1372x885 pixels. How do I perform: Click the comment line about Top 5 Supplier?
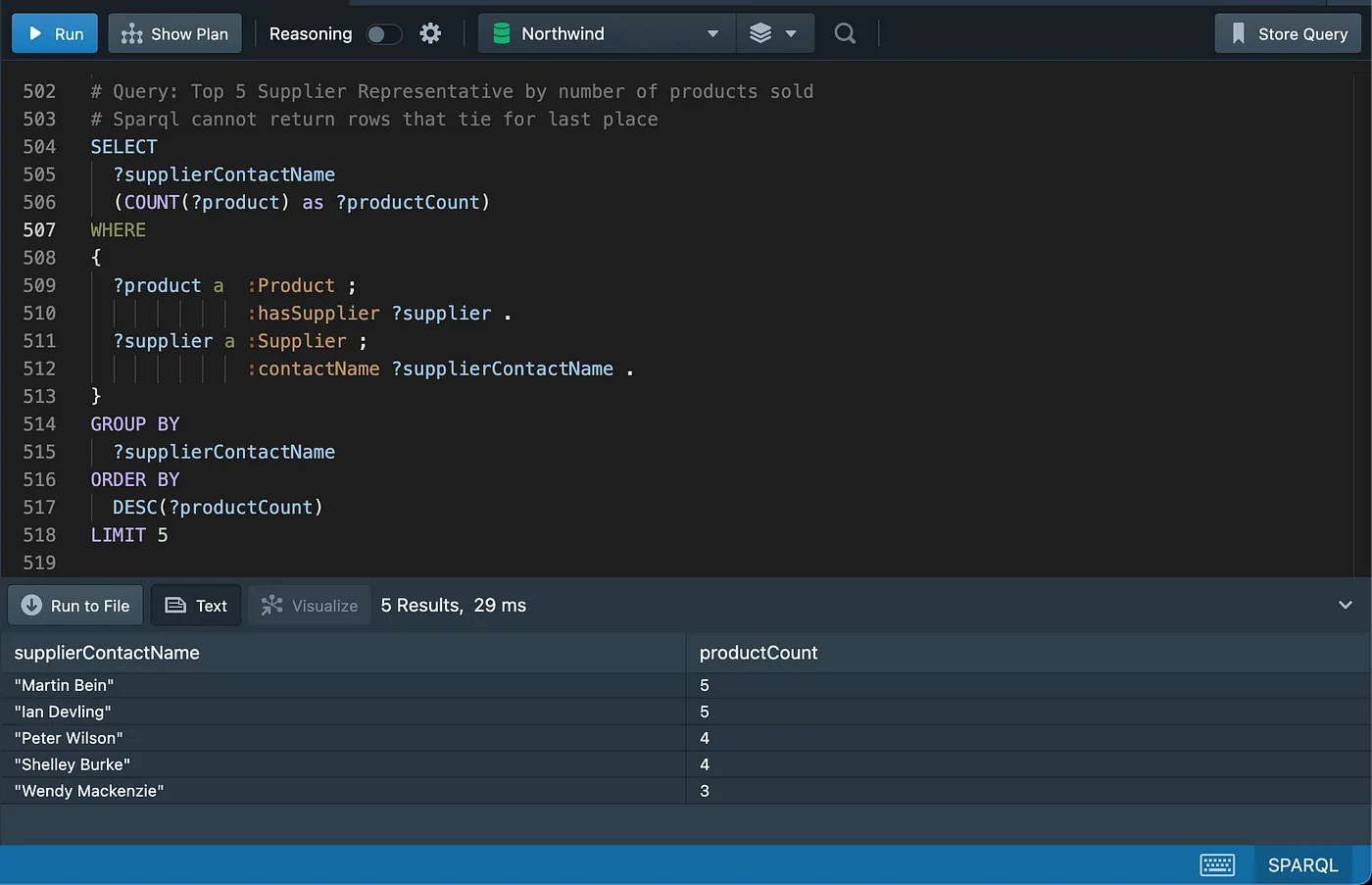point(452,91)
